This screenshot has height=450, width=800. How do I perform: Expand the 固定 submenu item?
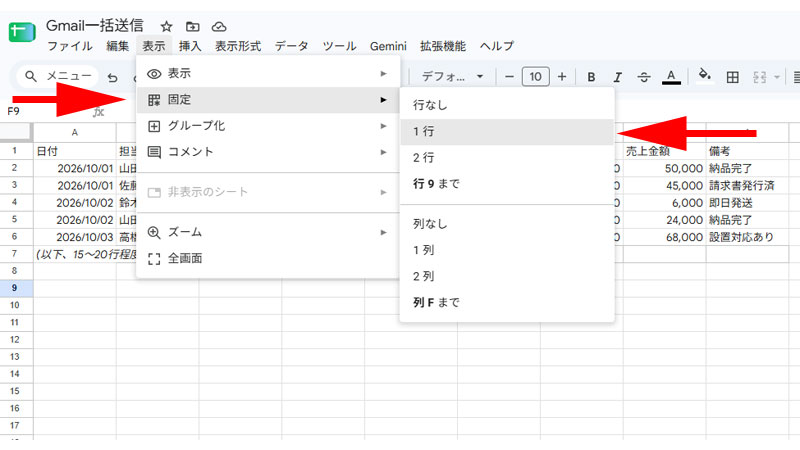click(267, 100)
